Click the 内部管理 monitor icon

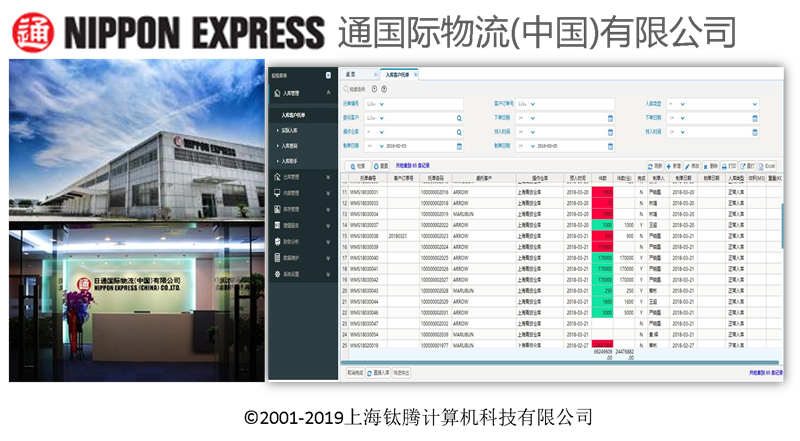(277, 193)
